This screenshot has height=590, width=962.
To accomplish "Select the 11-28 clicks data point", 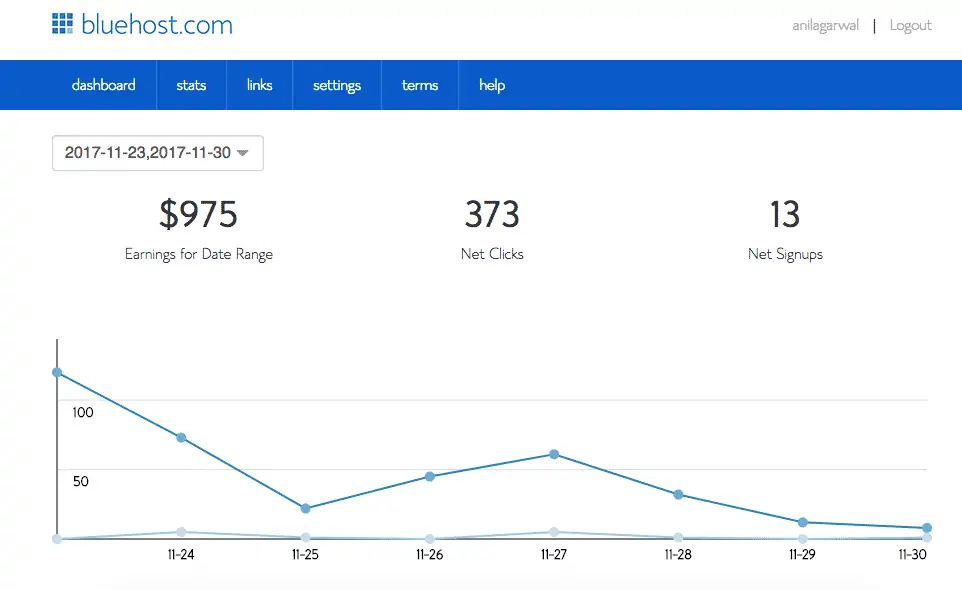I will pyautogui.click(x=678, y=494).
